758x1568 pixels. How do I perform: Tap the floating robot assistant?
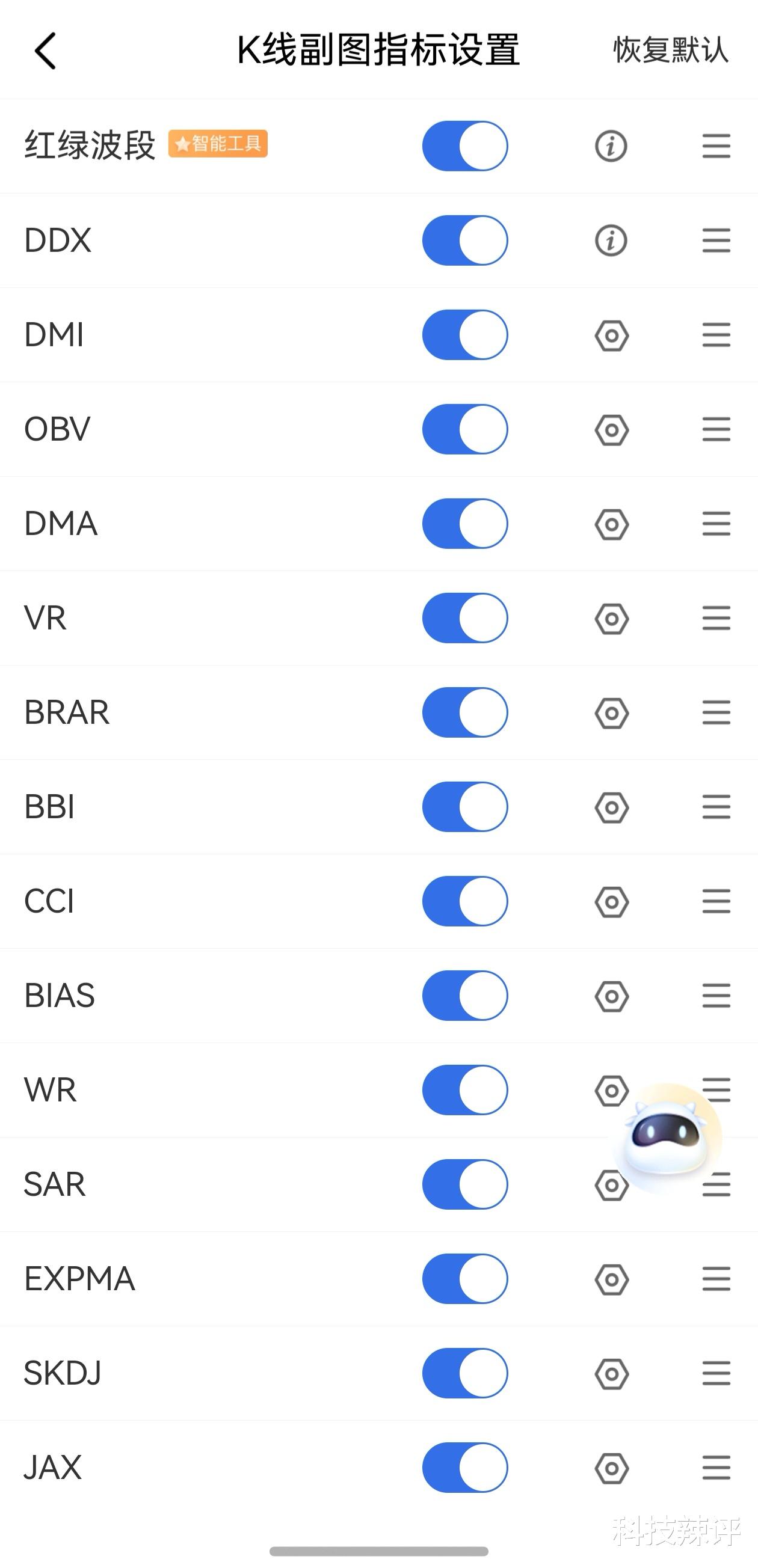(668, 1137)
